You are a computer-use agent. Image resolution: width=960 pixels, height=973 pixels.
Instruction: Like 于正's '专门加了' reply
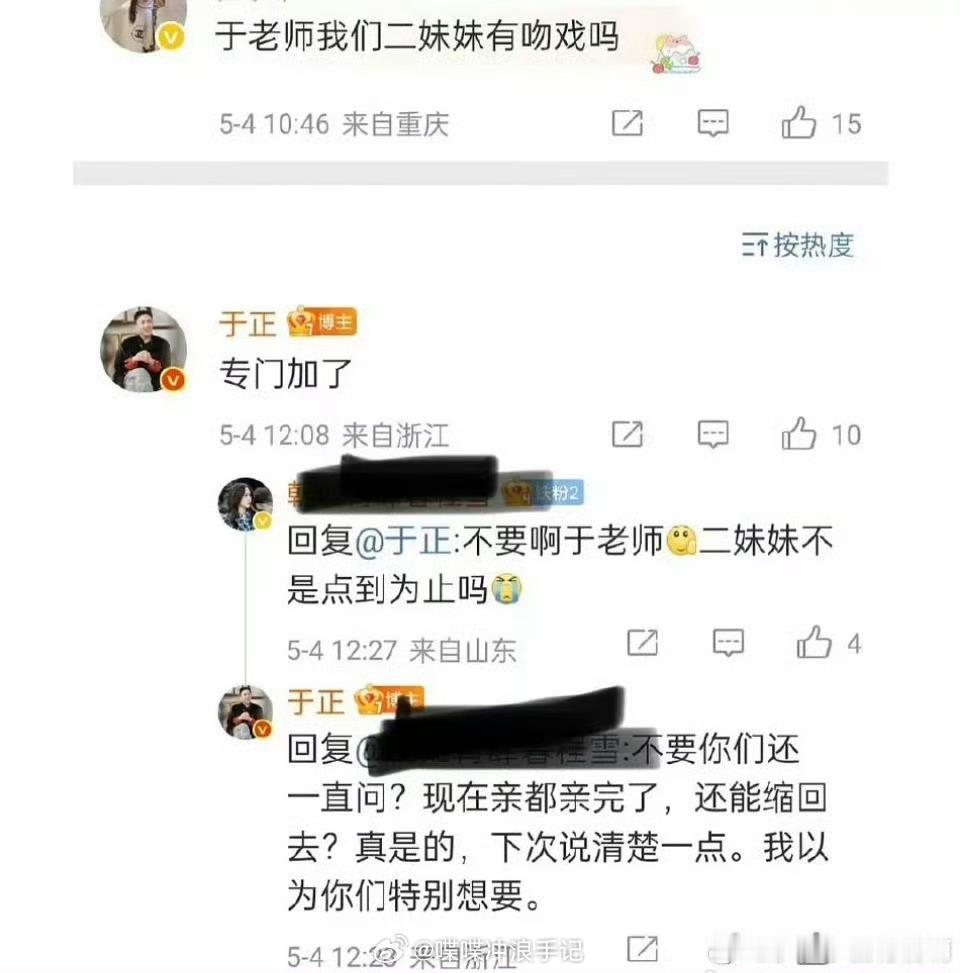(x=799, y=433)
